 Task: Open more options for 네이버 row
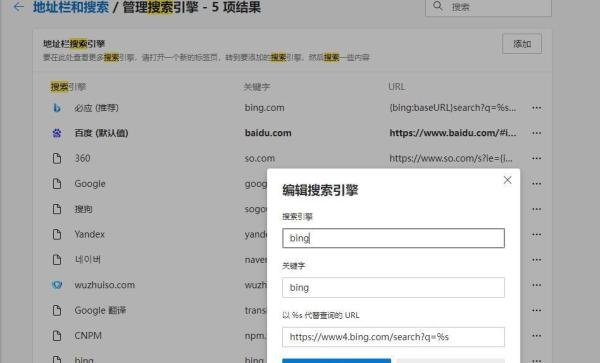point(536,260)
